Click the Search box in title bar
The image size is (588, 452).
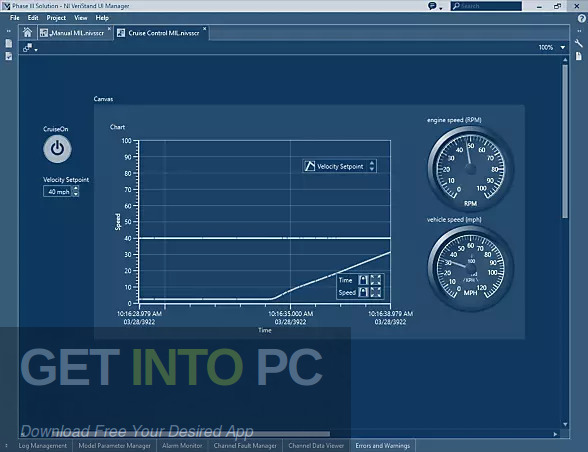486,6
